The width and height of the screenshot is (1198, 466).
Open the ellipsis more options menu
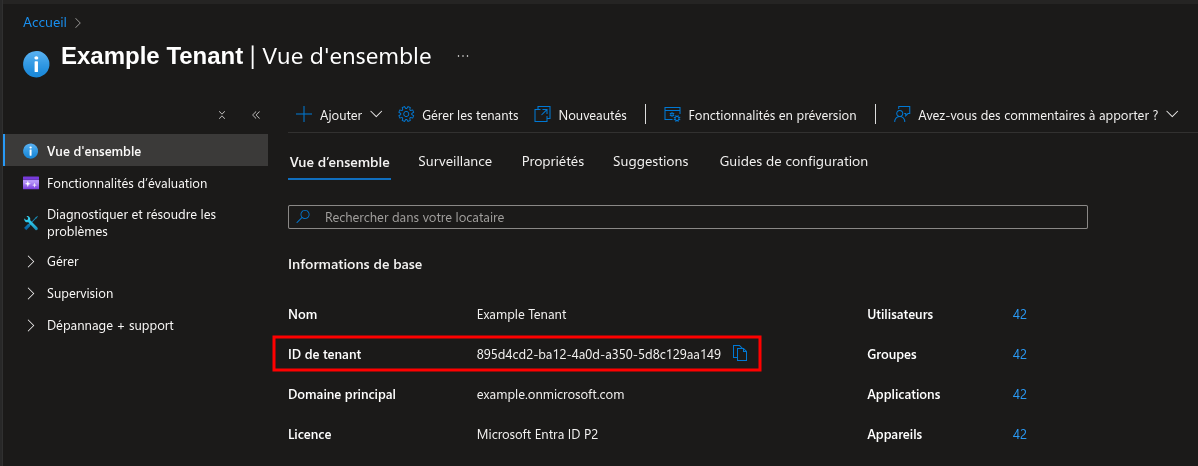(463, 56)
